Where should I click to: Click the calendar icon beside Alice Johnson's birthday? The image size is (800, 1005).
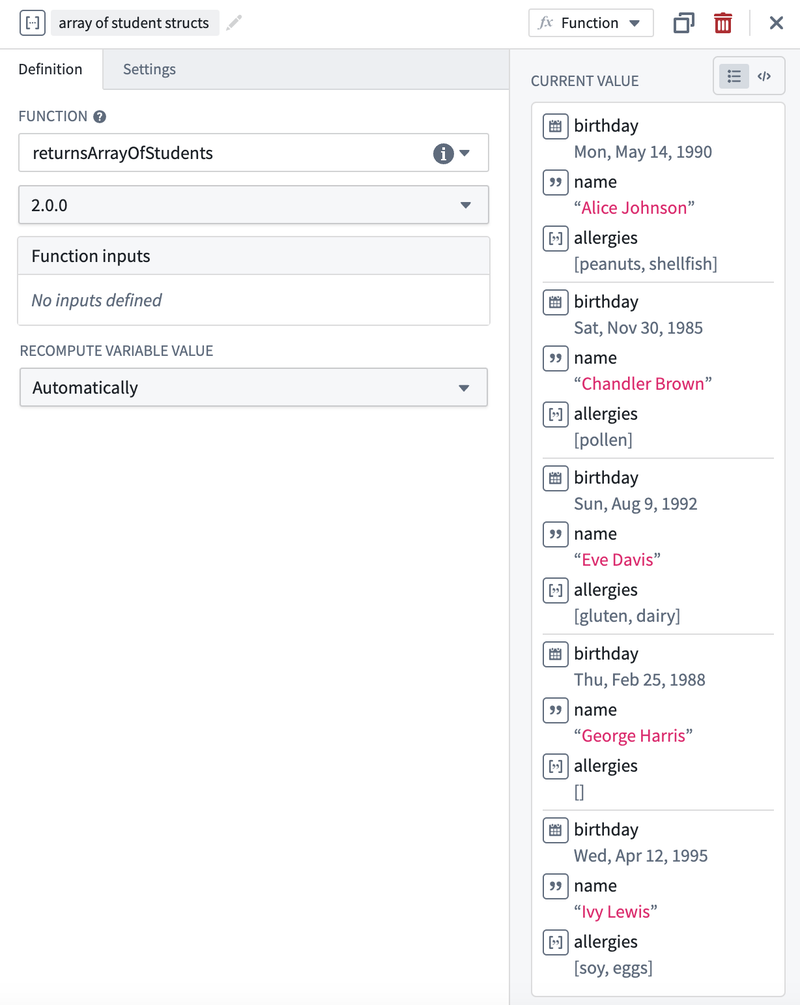click(x=555, y=126)
